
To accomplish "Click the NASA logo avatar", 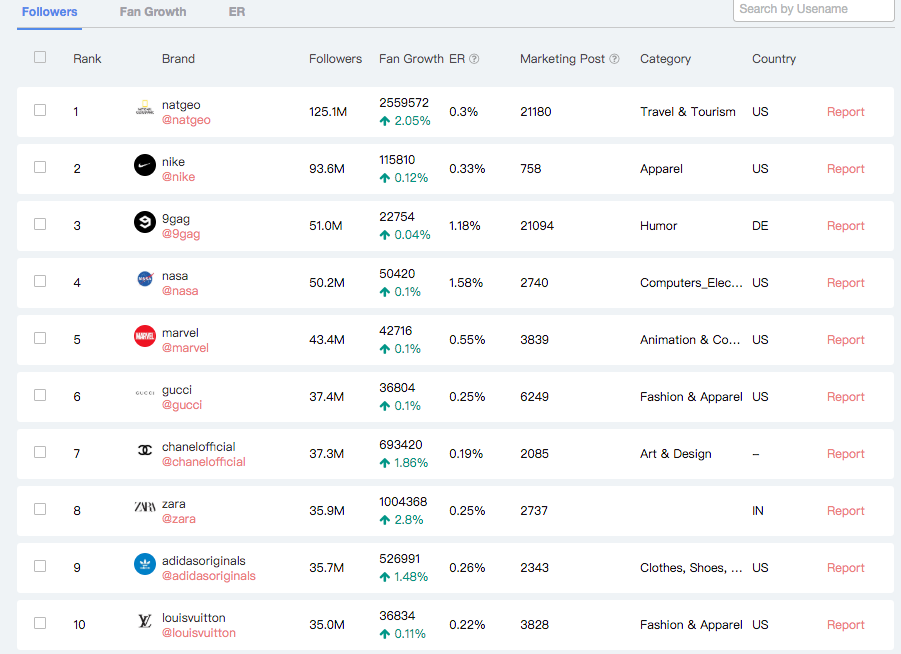I will (143, 277).
